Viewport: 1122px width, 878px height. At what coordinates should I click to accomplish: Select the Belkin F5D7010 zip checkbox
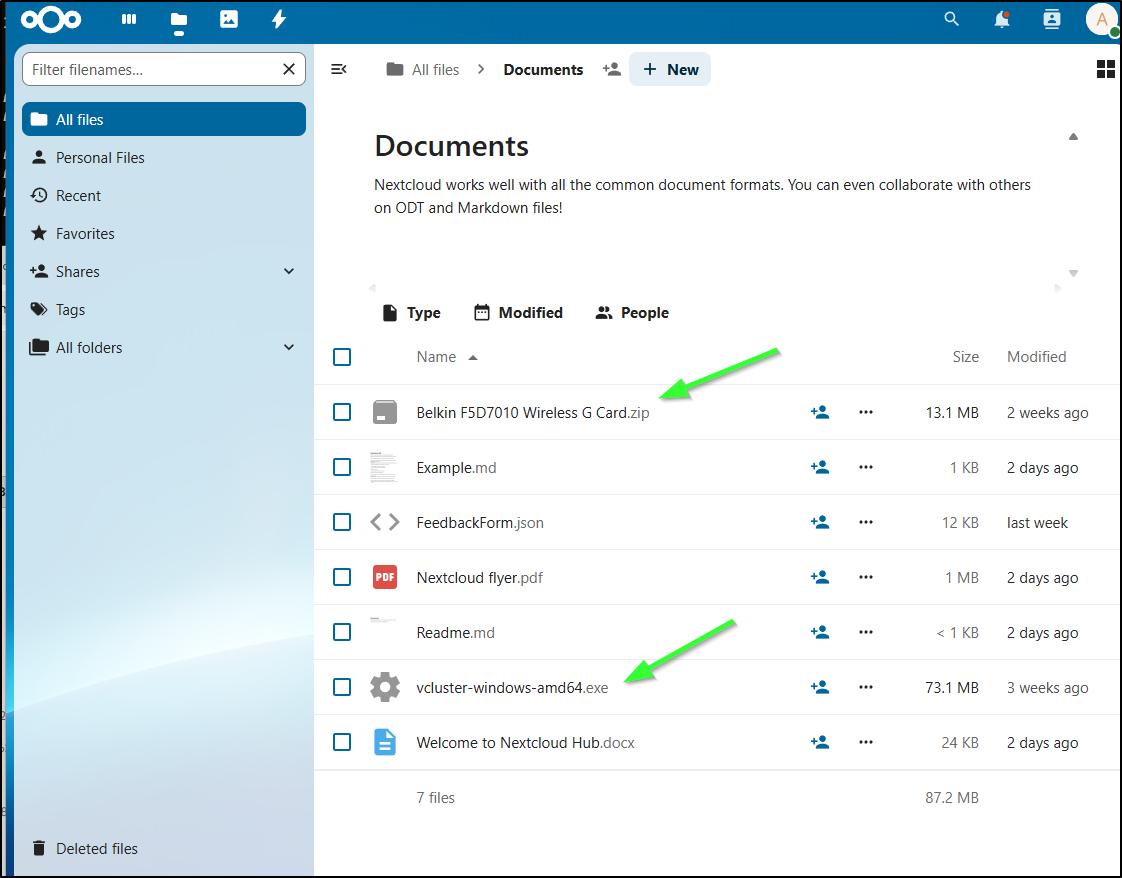click(342, 412)
